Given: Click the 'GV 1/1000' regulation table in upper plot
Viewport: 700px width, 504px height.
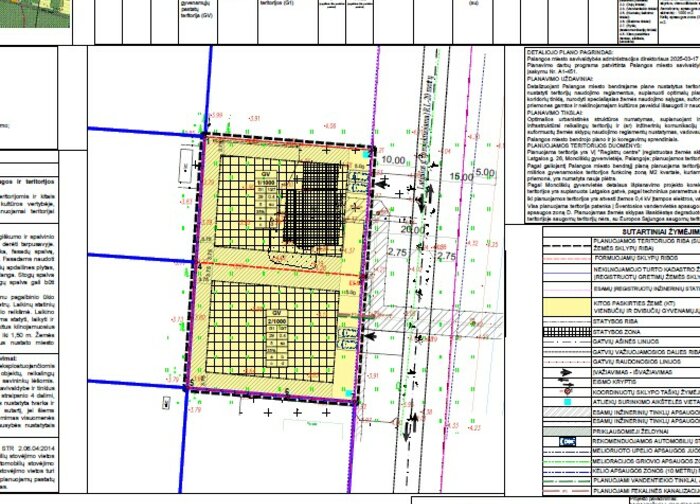Looking at the screenshot, I should coord(268,200).
